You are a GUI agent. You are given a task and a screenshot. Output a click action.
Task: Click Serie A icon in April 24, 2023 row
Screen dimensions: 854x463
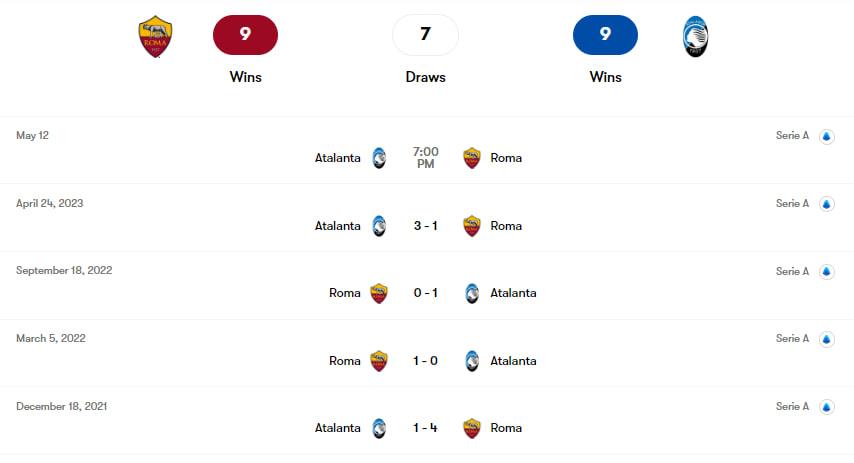[x=827, y=204]
